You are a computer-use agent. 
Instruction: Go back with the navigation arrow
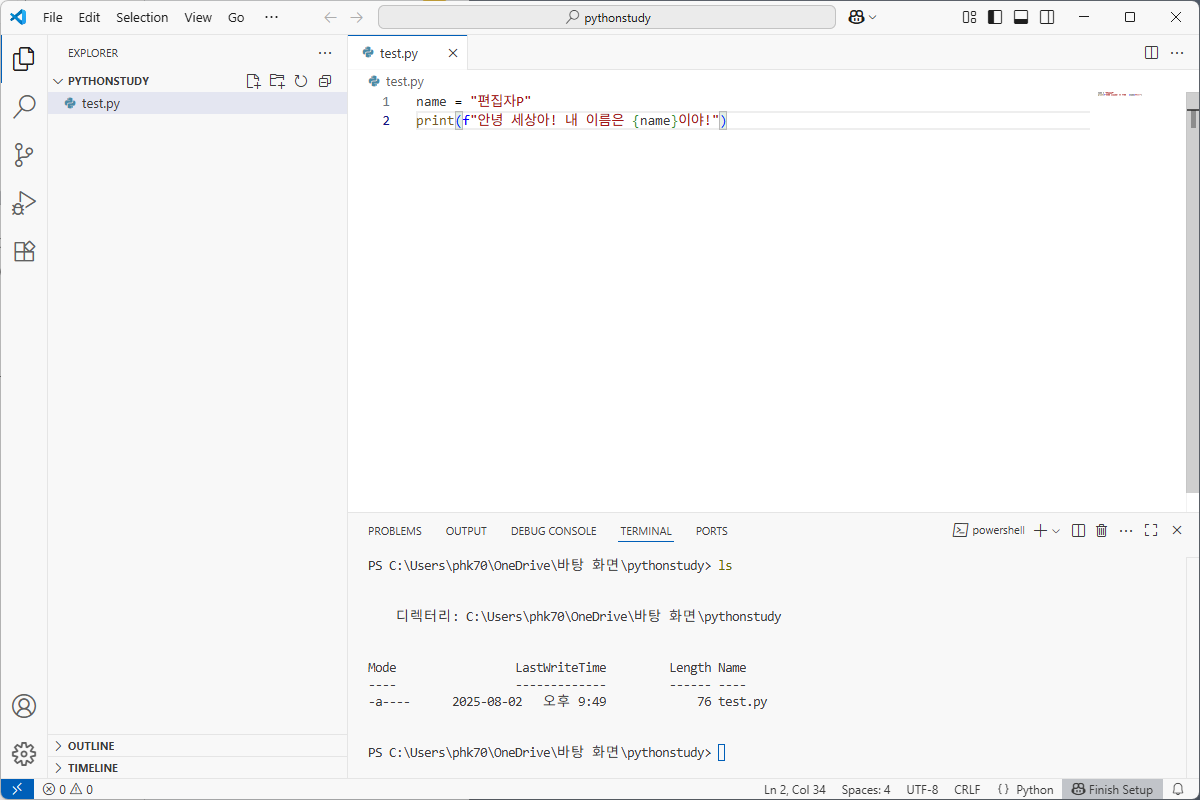tap(331, 17)
